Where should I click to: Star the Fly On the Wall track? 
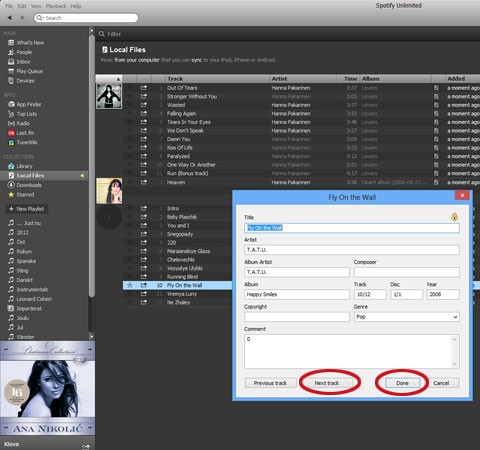pos(130,285)
